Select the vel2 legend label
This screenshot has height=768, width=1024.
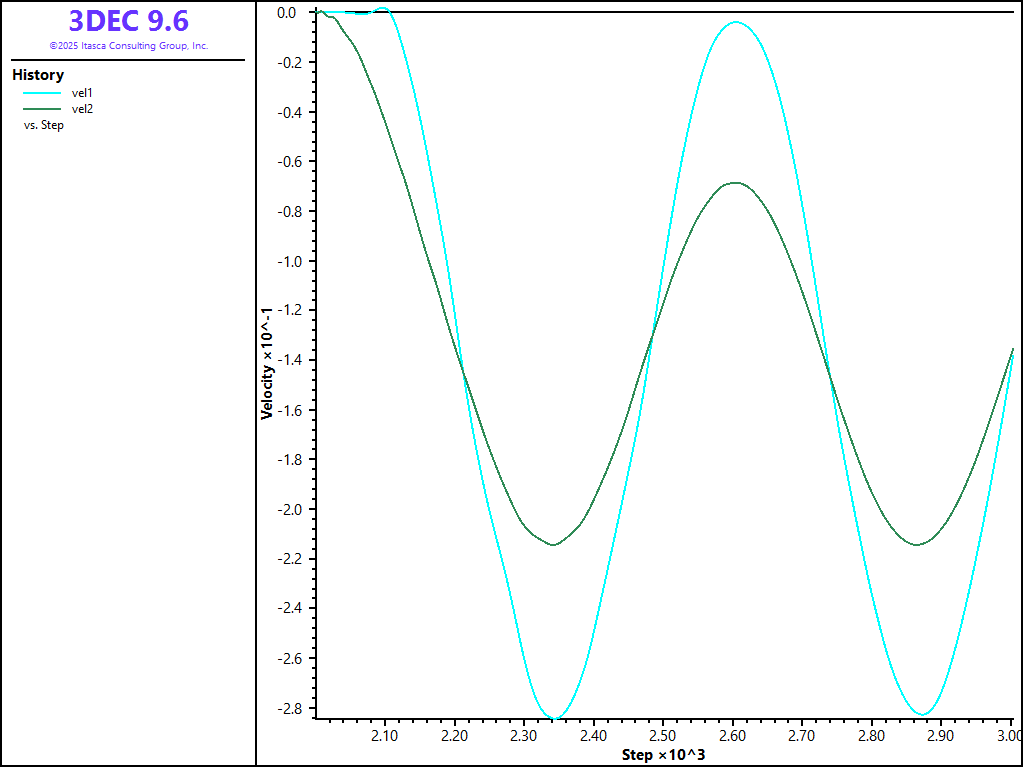coord(82,109)
